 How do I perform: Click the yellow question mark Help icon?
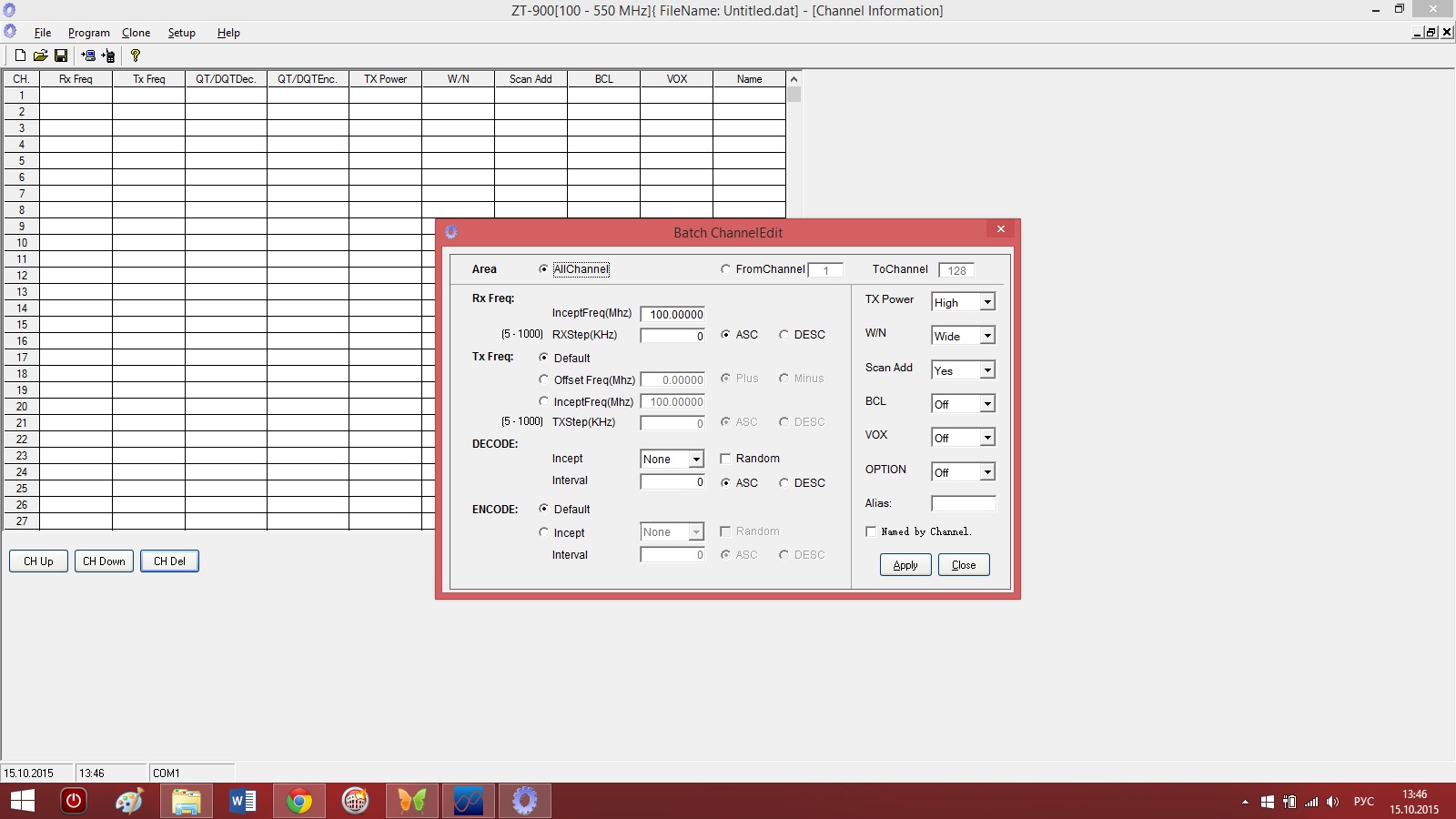coord(136,56)
